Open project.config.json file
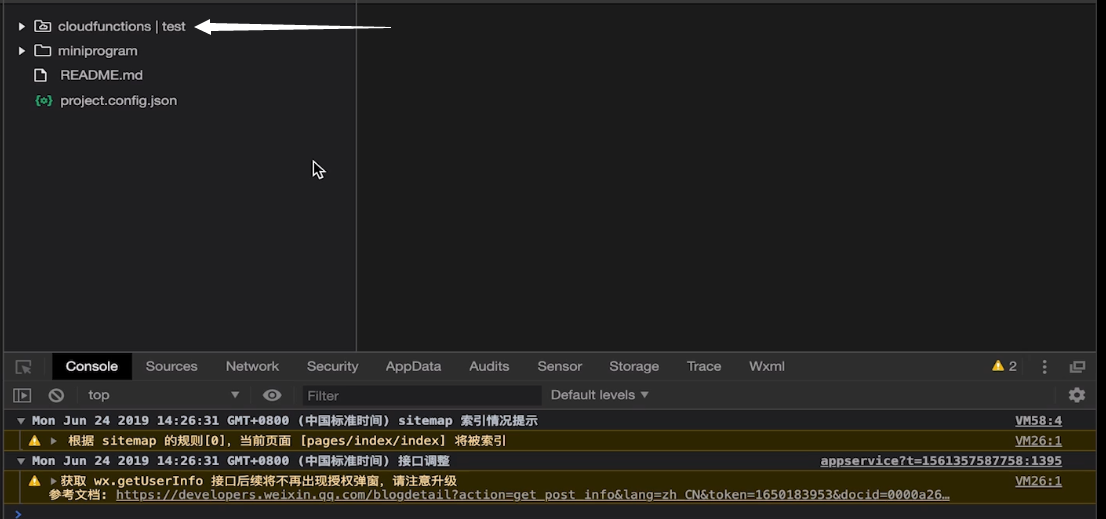Image resolution: width=1106 pixels, height=519 pixels. click(x=118, y=100)
